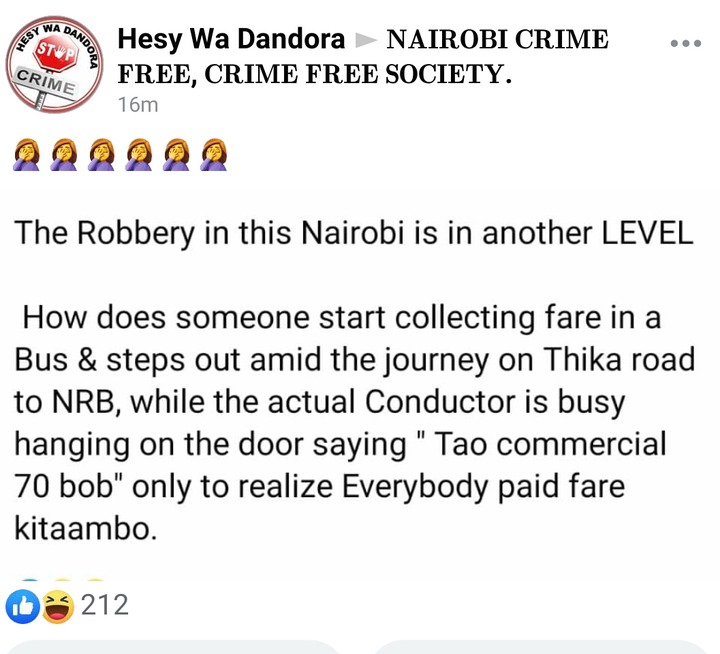The image size is (720, 654).
Task: Click the first facepalm emoji
Action: [26, 155]
